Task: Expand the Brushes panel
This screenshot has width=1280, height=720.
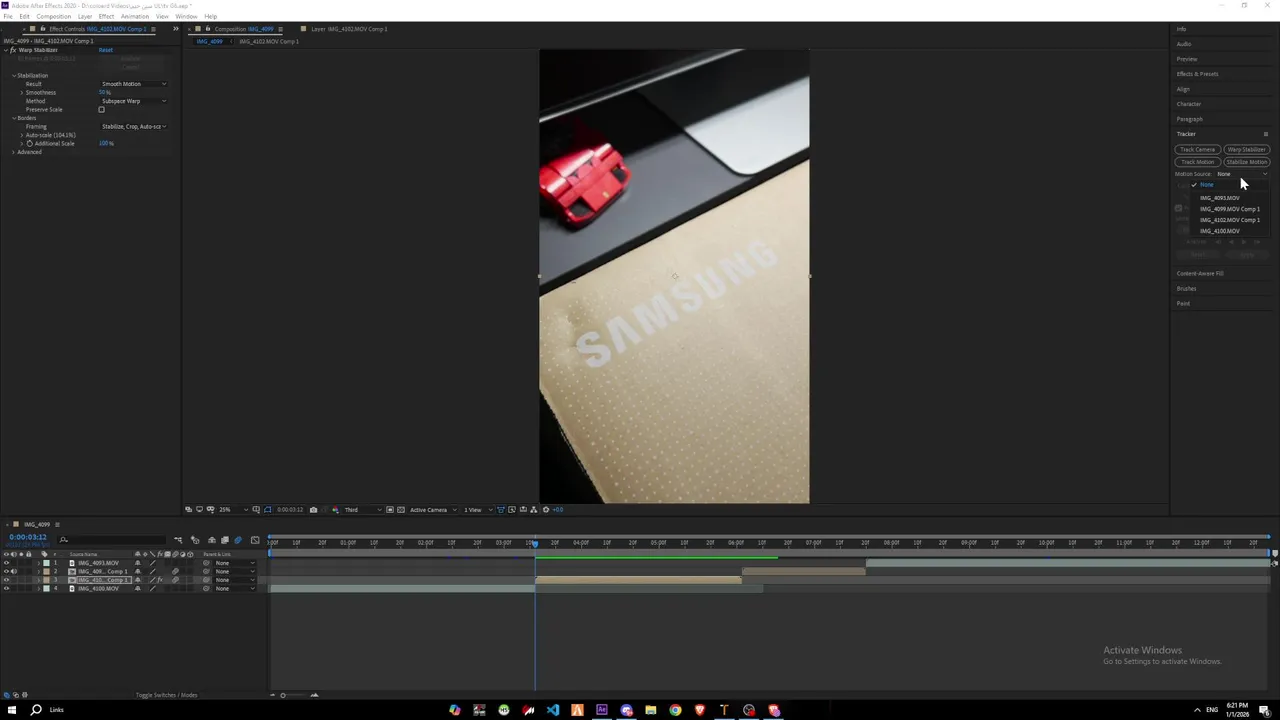Action: 1186,288
